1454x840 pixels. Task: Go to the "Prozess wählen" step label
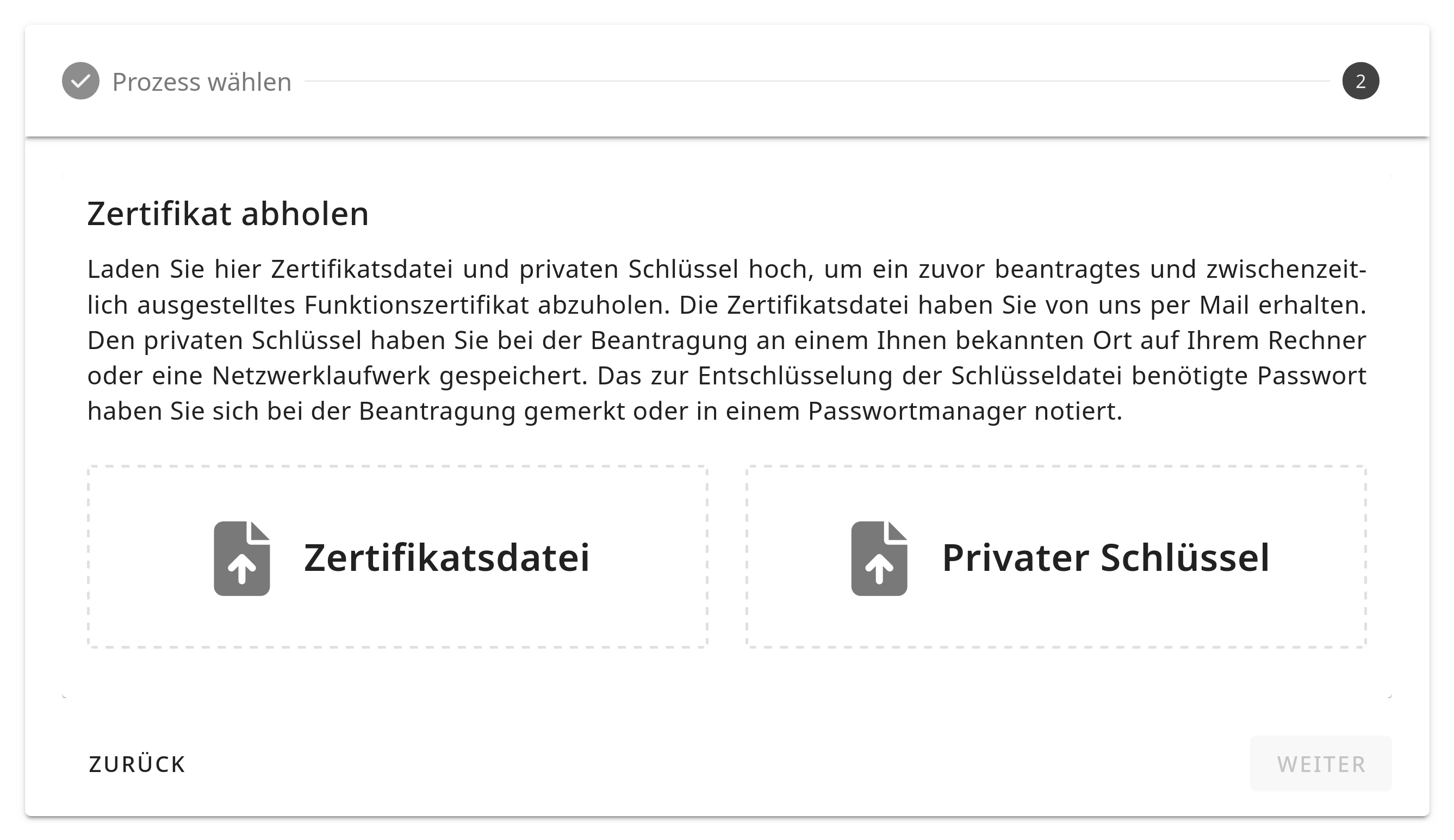click(x=201, y=82)
